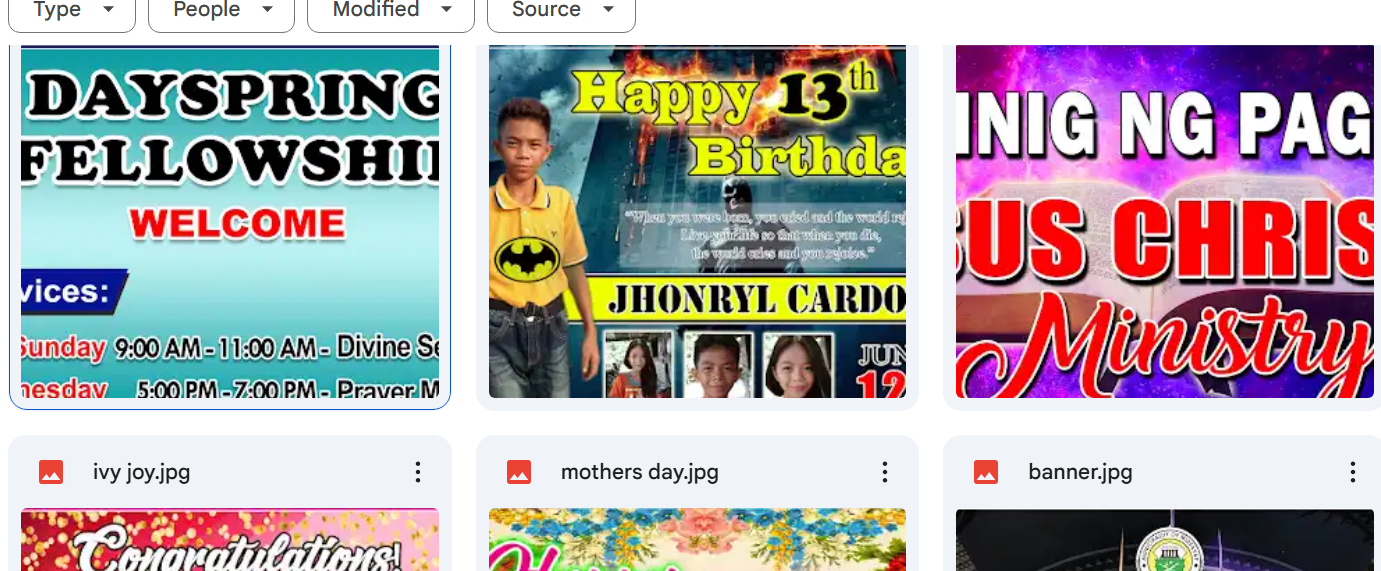
Task: Click image file icon beside mothers day.jpg
Action: pos(519,472)
